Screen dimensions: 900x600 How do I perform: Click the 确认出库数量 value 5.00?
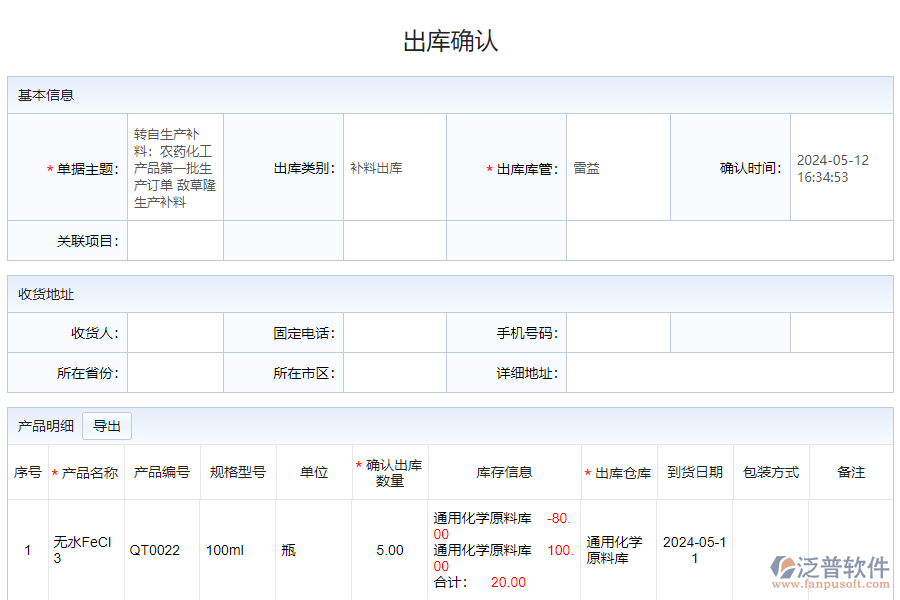pyautogui.click(x=389, y=548)
